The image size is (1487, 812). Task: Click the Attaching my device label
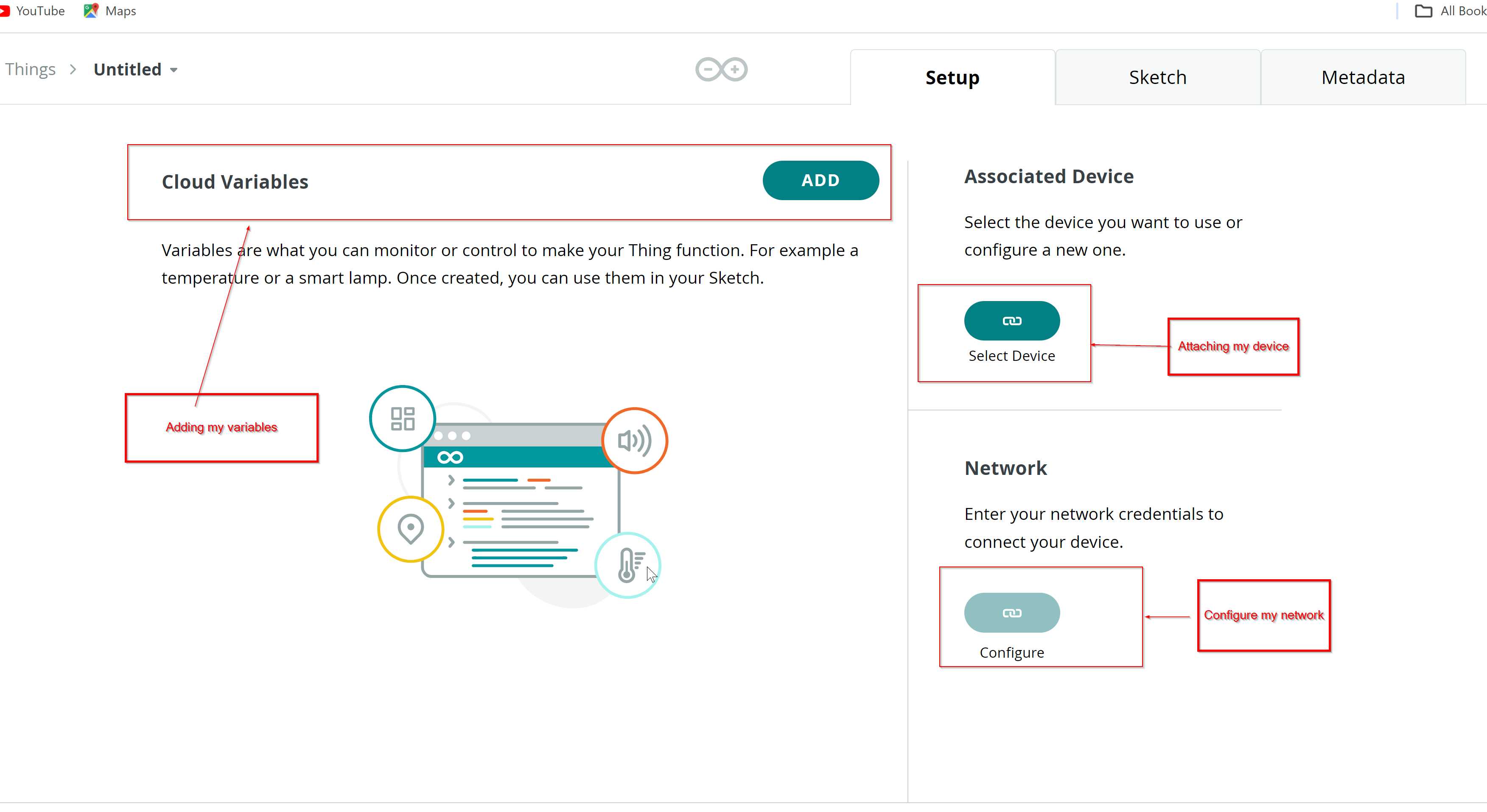click(x=1232, y=346)
